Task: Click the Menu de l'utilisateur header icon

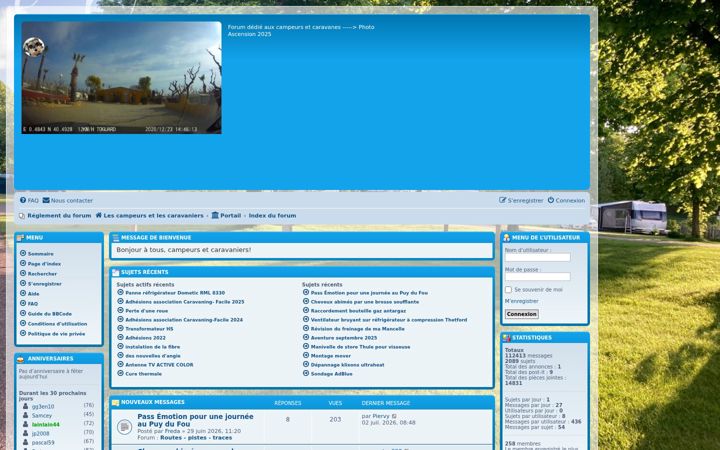Action: coord(506,237)
